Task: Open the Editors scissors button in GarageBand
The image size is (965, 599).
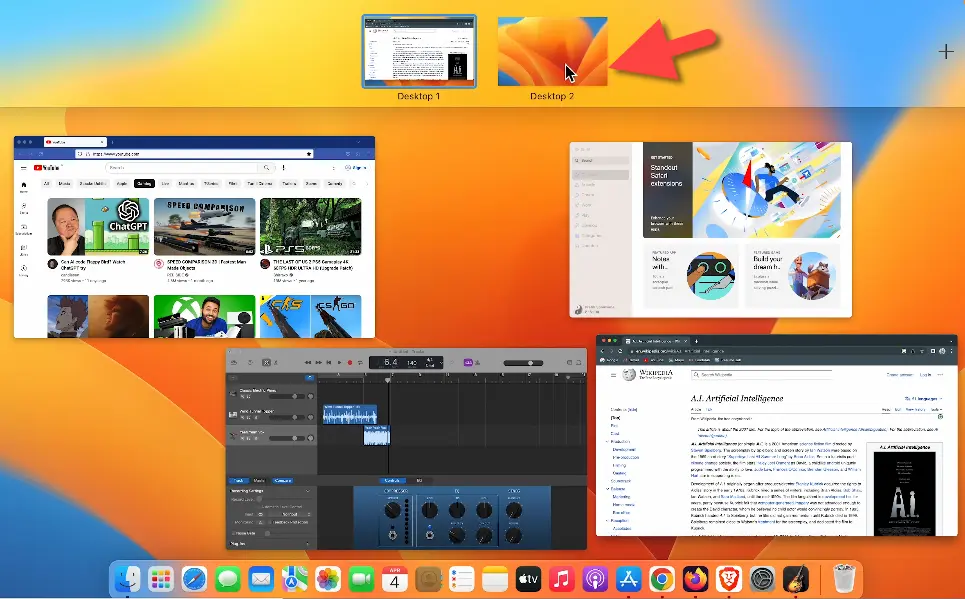Action: coord(276,363)
